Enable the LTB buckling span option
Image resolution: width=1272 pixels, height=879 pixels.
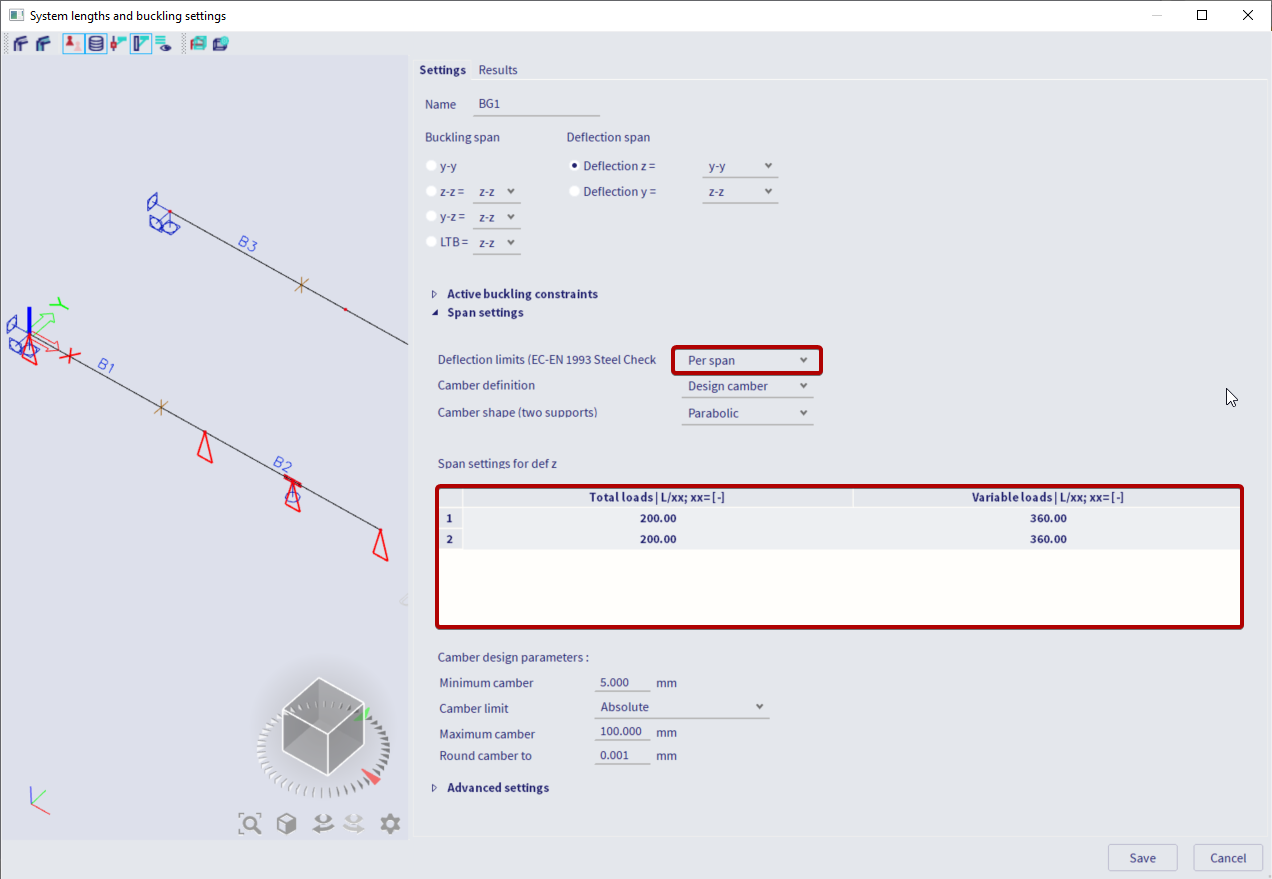pos(431,241)
